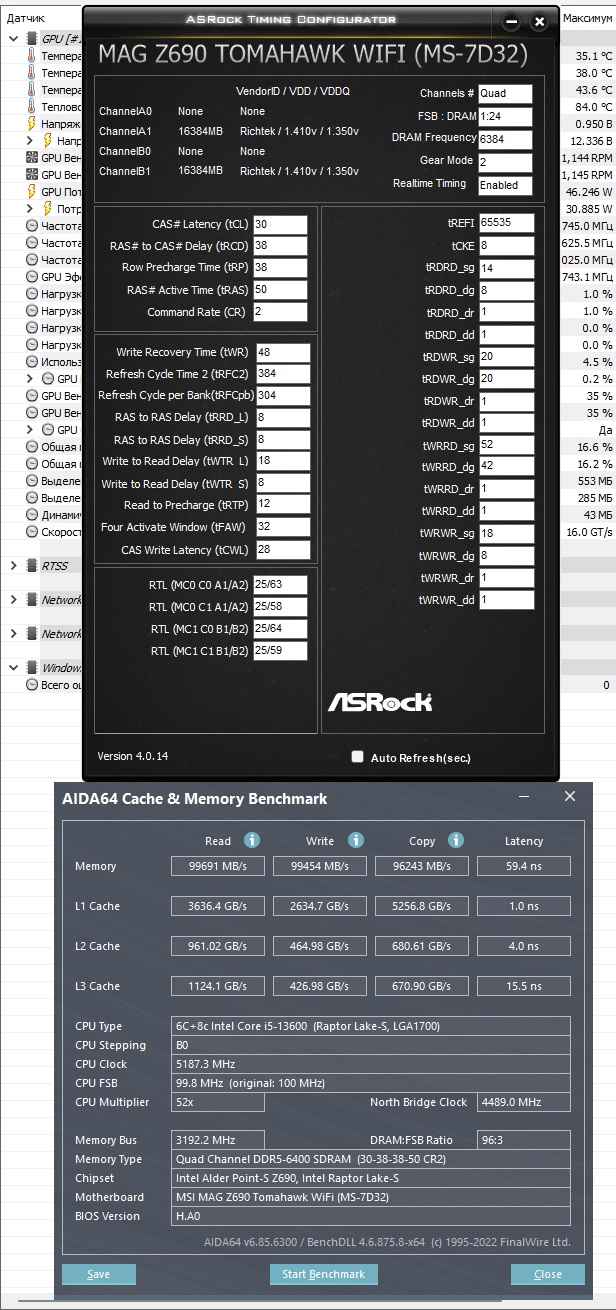
Task: Click the Start Benchmark button
Action: pos(324,1274)
